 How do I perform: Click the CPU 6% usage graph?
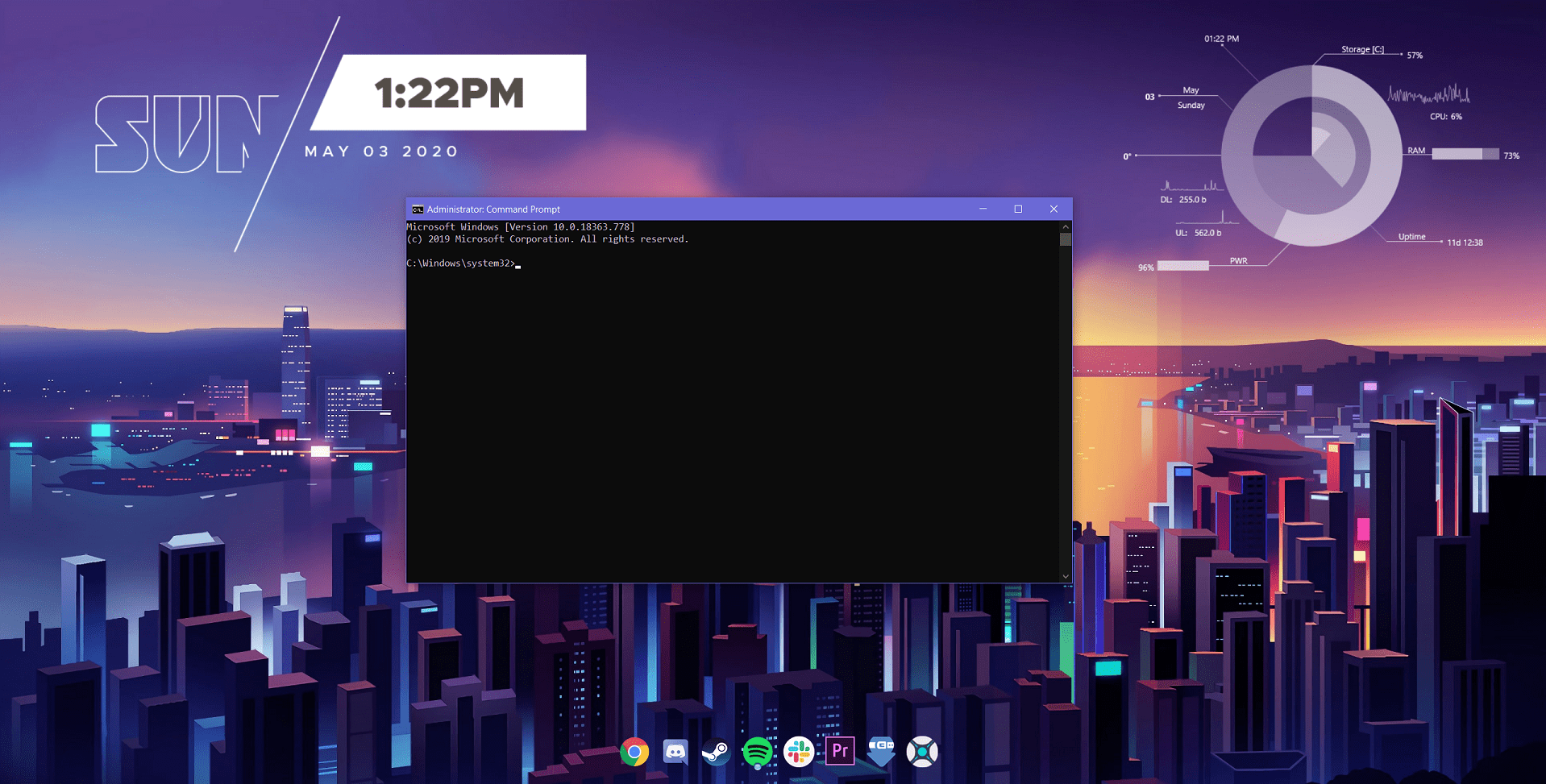1428,93
